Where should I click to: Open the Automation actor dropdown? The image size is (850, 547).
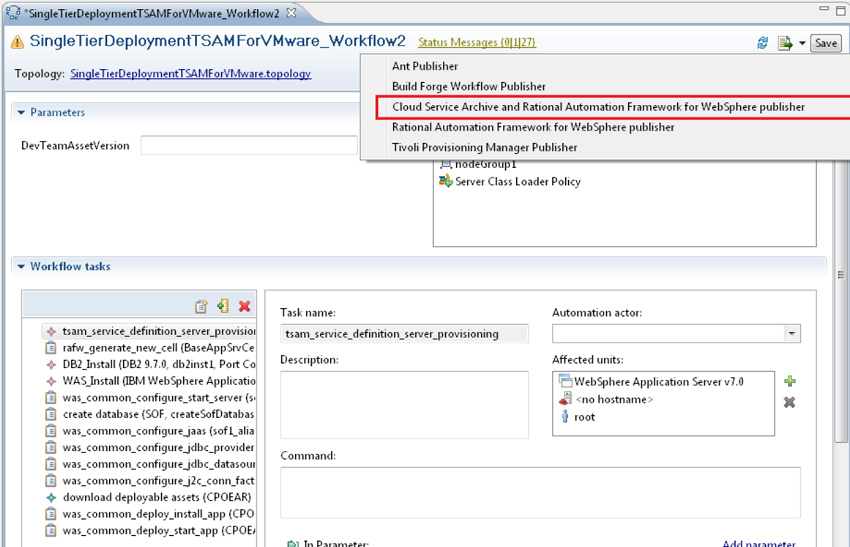coord(792,333)
